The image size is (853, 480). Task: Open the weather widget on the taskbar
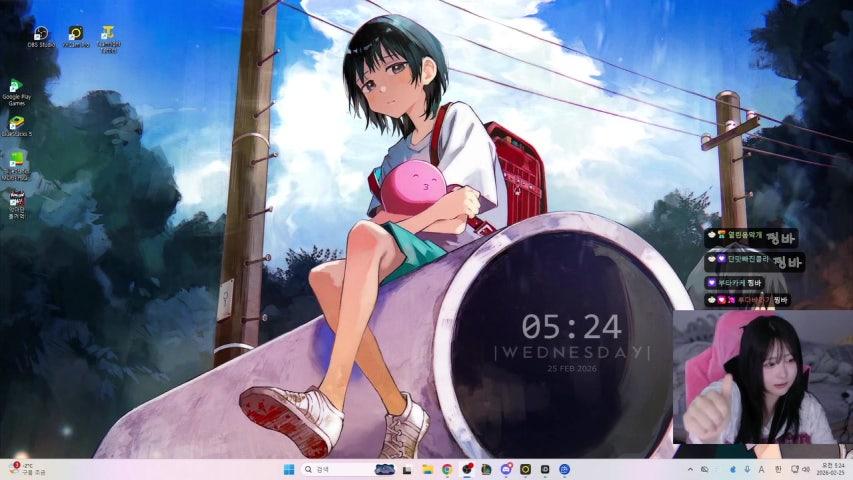pos(27,469)
